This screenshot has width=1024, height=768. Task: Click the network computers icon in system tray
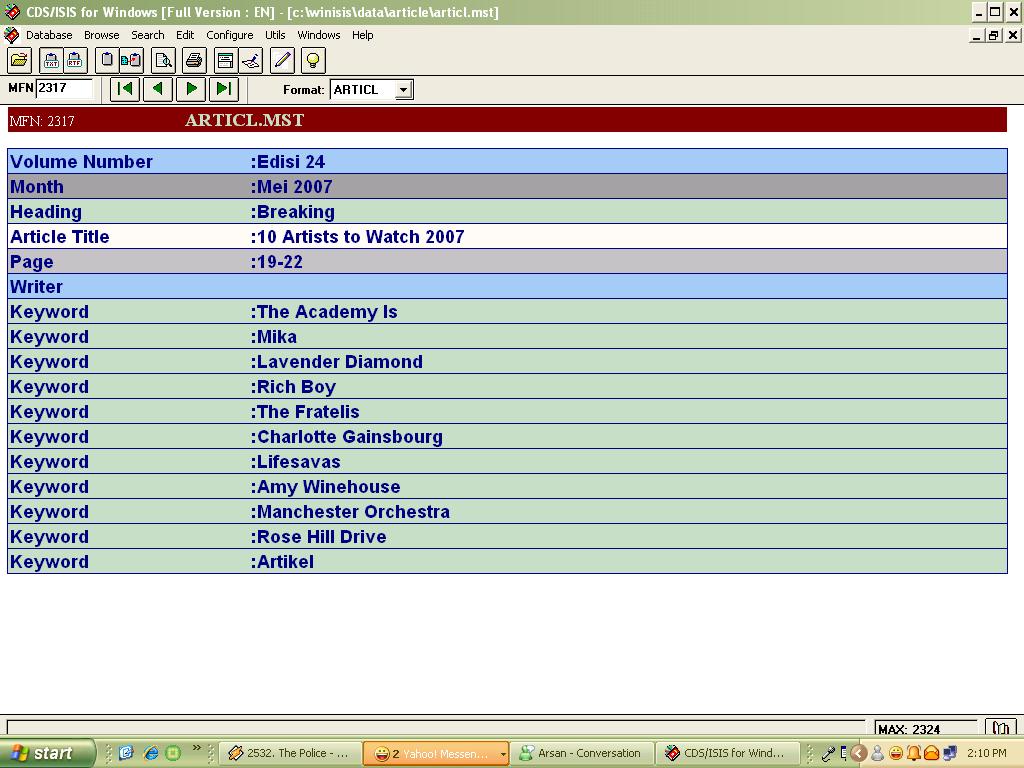950,753
